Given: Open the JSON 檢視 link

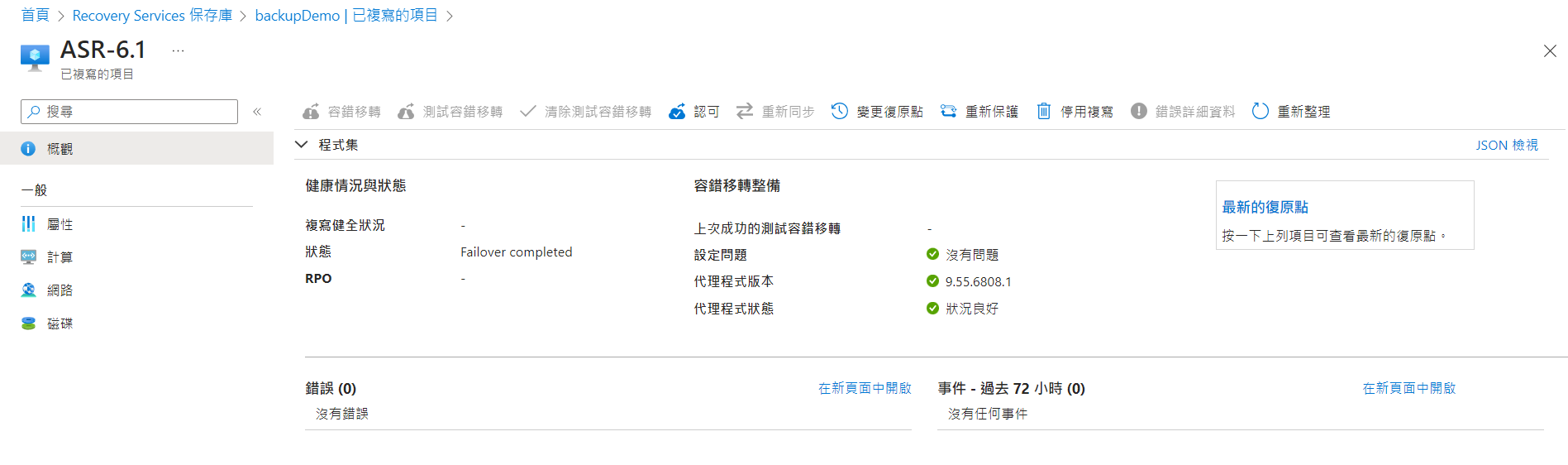Looking at the screenshot, I should (1507, 145).
